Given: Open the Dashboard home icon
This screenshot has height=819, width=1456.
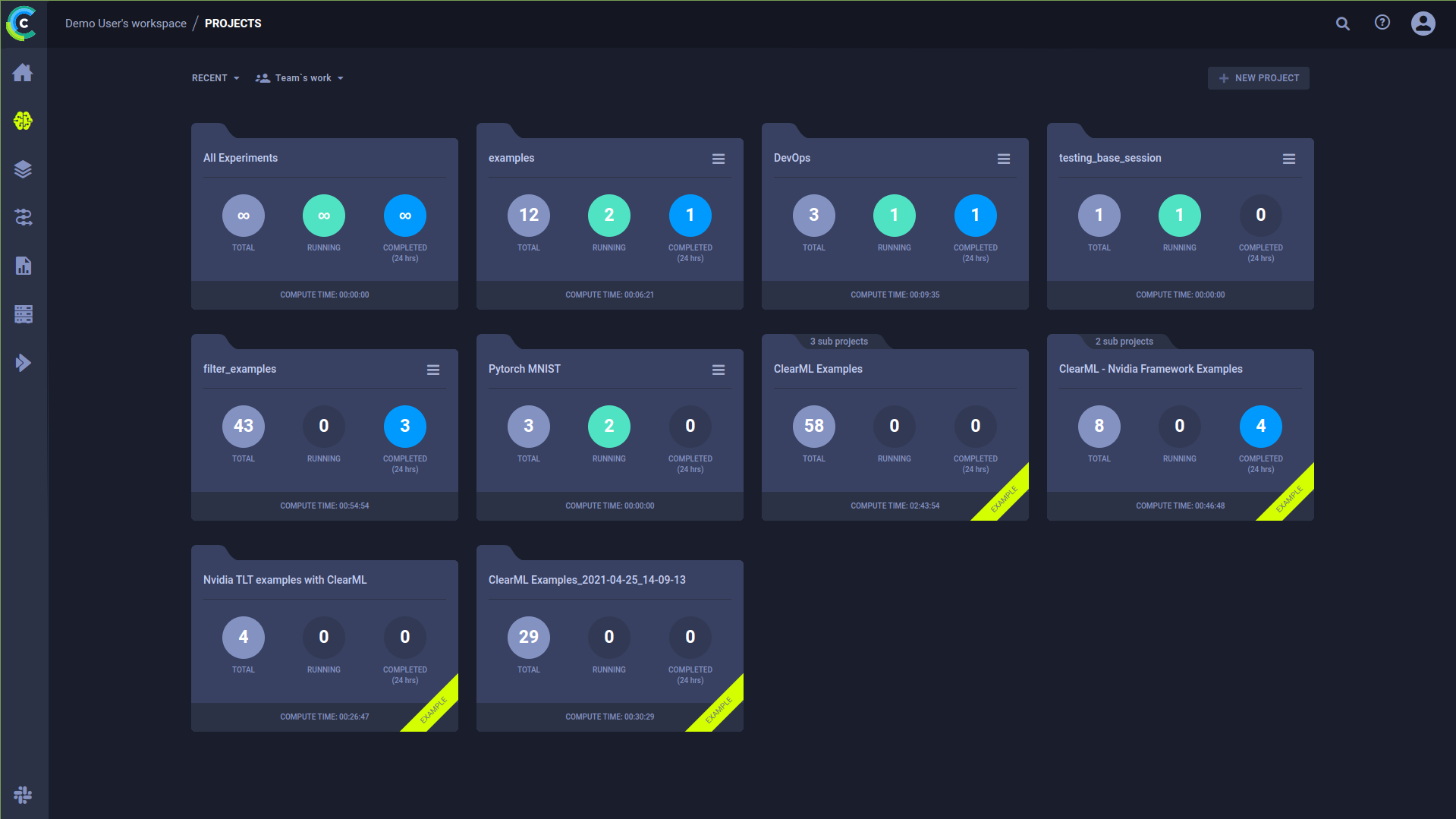Looking at the screenshot, I should click(23, 72).
